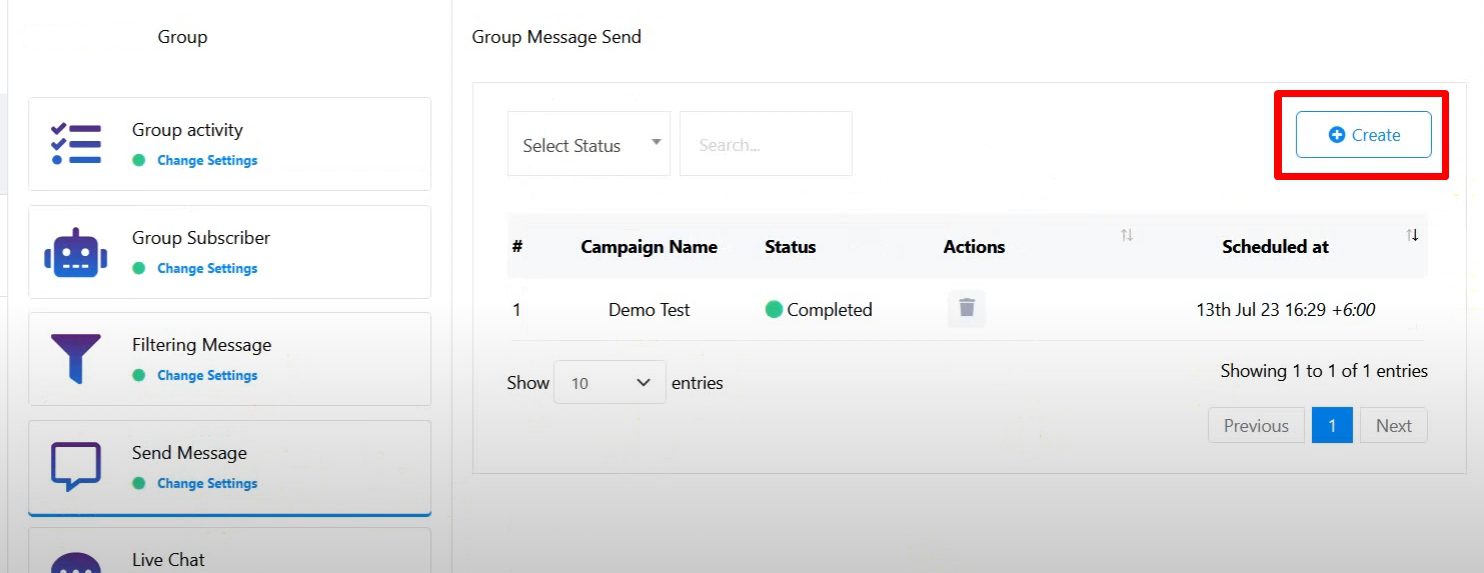
Task: Sort using the Actions column arrows
Action: 1126,236
